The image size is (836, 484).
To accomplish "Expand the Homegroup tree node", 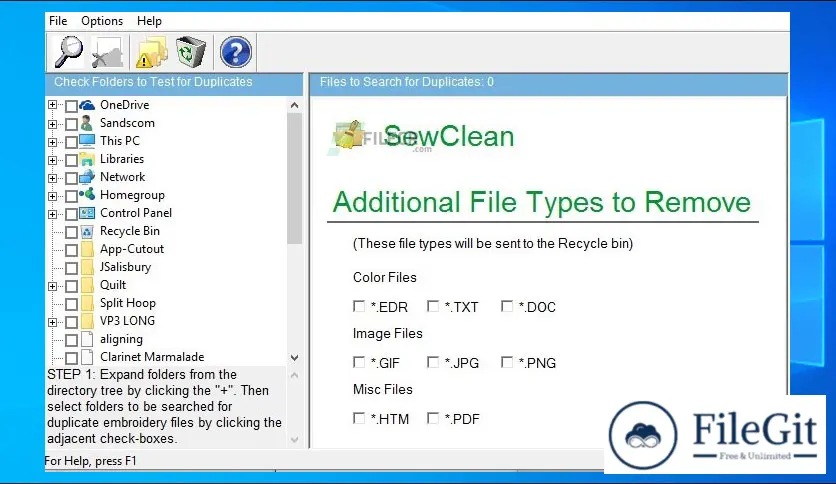I will click(52, 196).
